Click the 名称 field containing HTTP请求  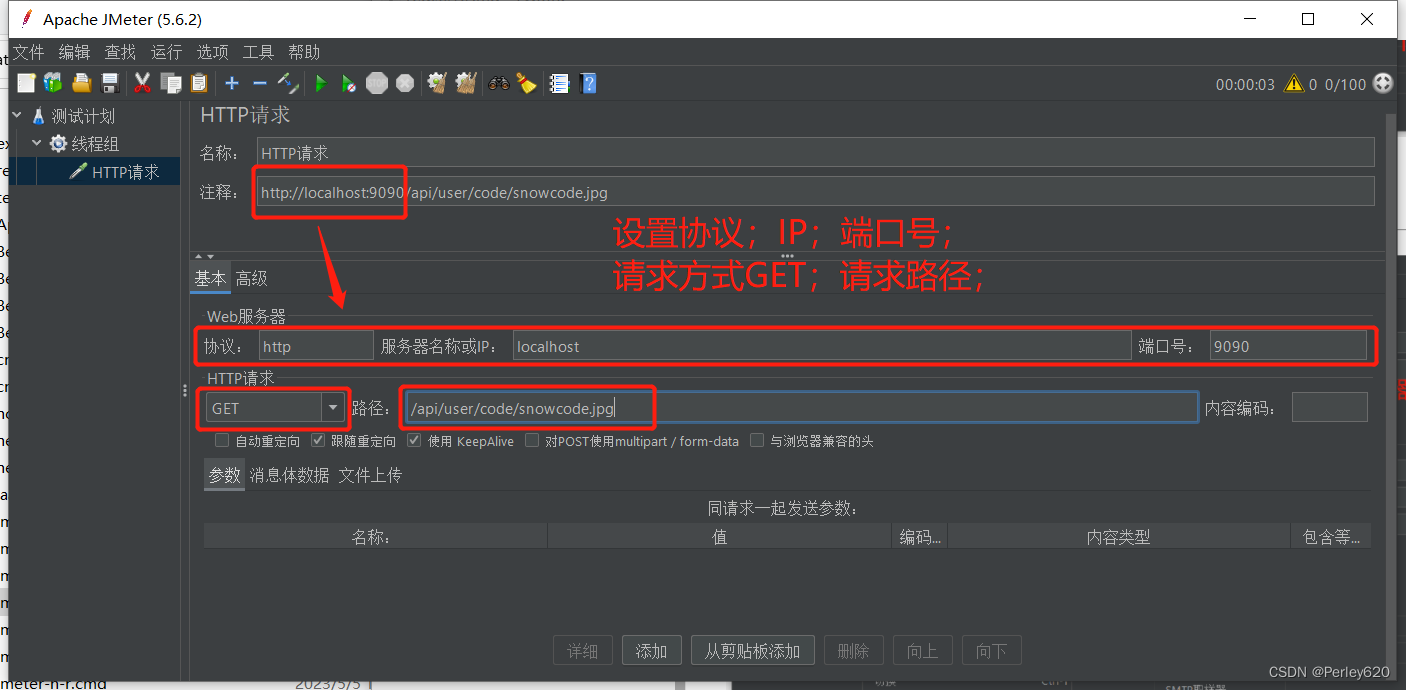(815, 153)
